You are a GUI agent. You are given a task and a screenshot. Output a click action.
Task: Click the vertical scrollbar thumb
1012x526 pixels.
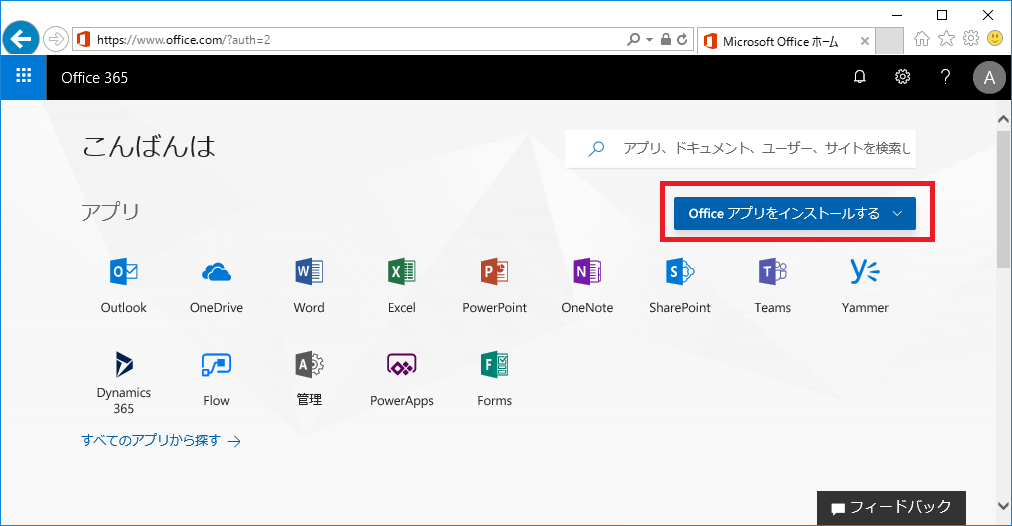tap(1003, 198)
